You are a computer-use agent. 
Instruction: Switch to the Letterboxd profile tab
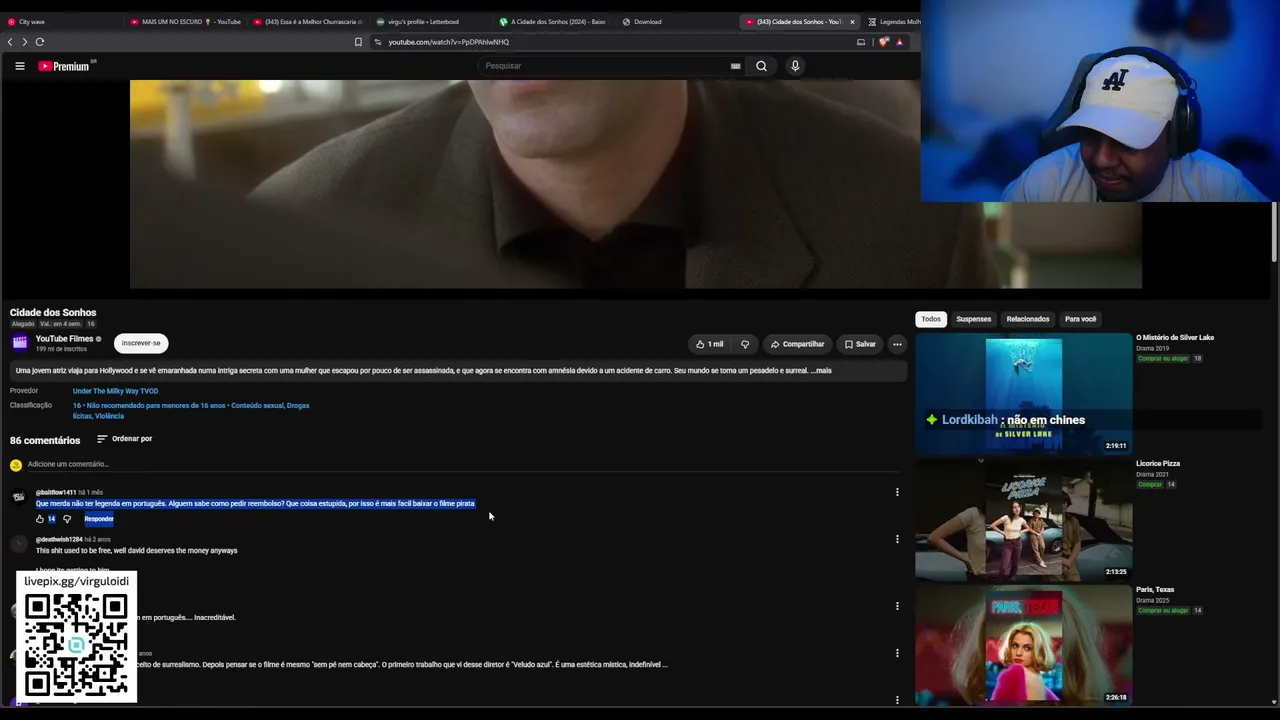pyautogui.click(x=430, y=22)
